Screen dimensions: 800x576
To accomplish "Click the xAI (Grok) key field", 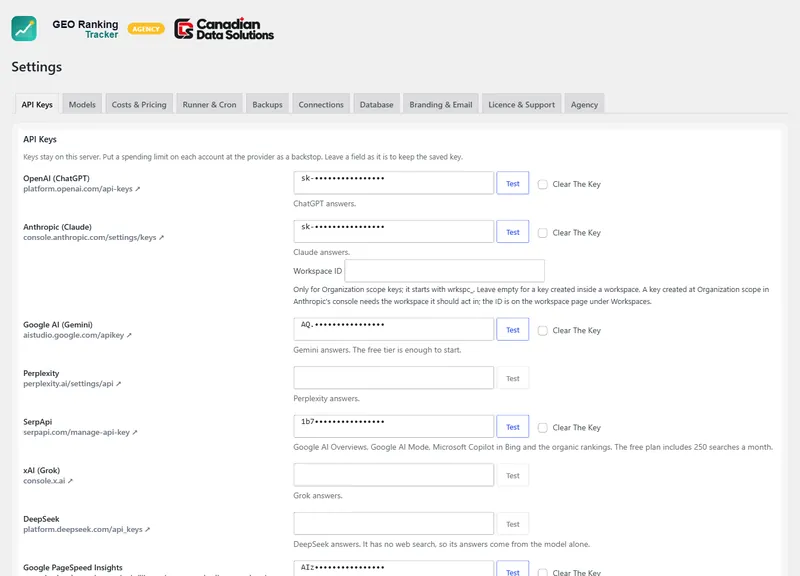I will coord(393,474).
